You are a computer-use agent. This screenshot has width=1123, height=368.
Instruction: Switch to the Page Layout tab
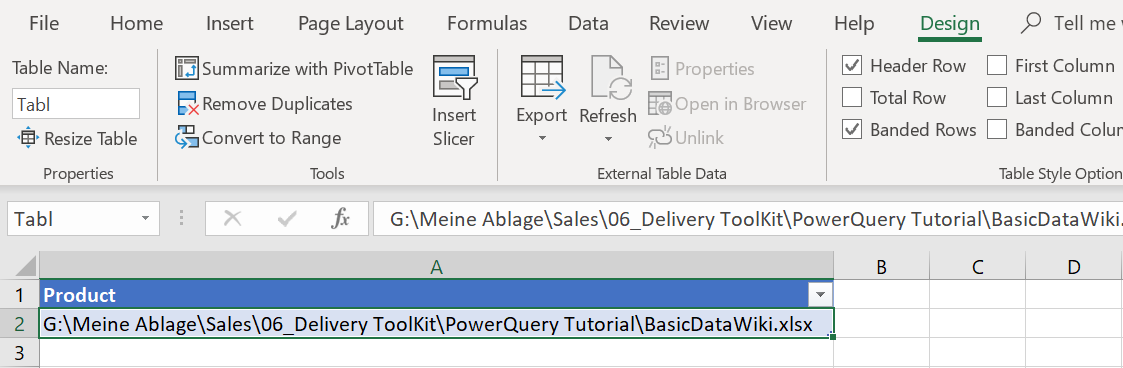click(x=351, y=24)
